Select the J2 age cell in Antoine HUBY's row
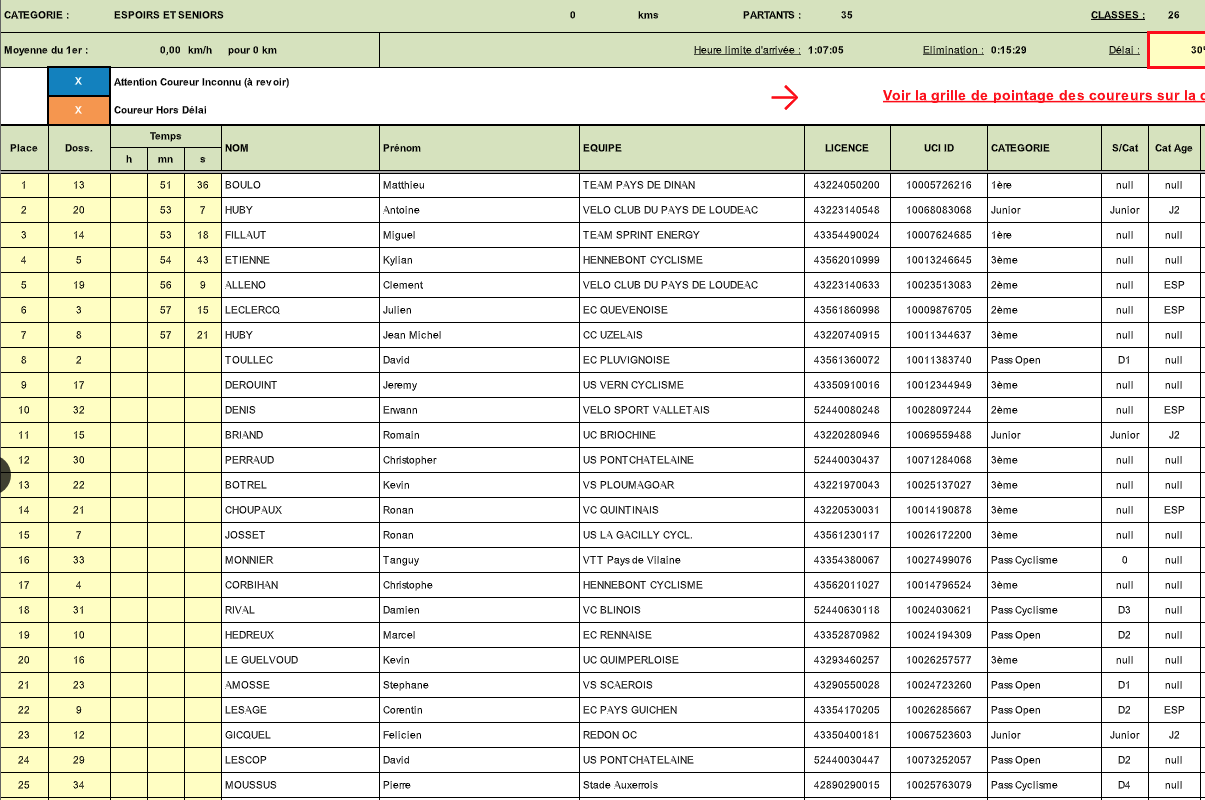The height and width of the screenshot is (800, 1205). click(x=1173, y=210)
